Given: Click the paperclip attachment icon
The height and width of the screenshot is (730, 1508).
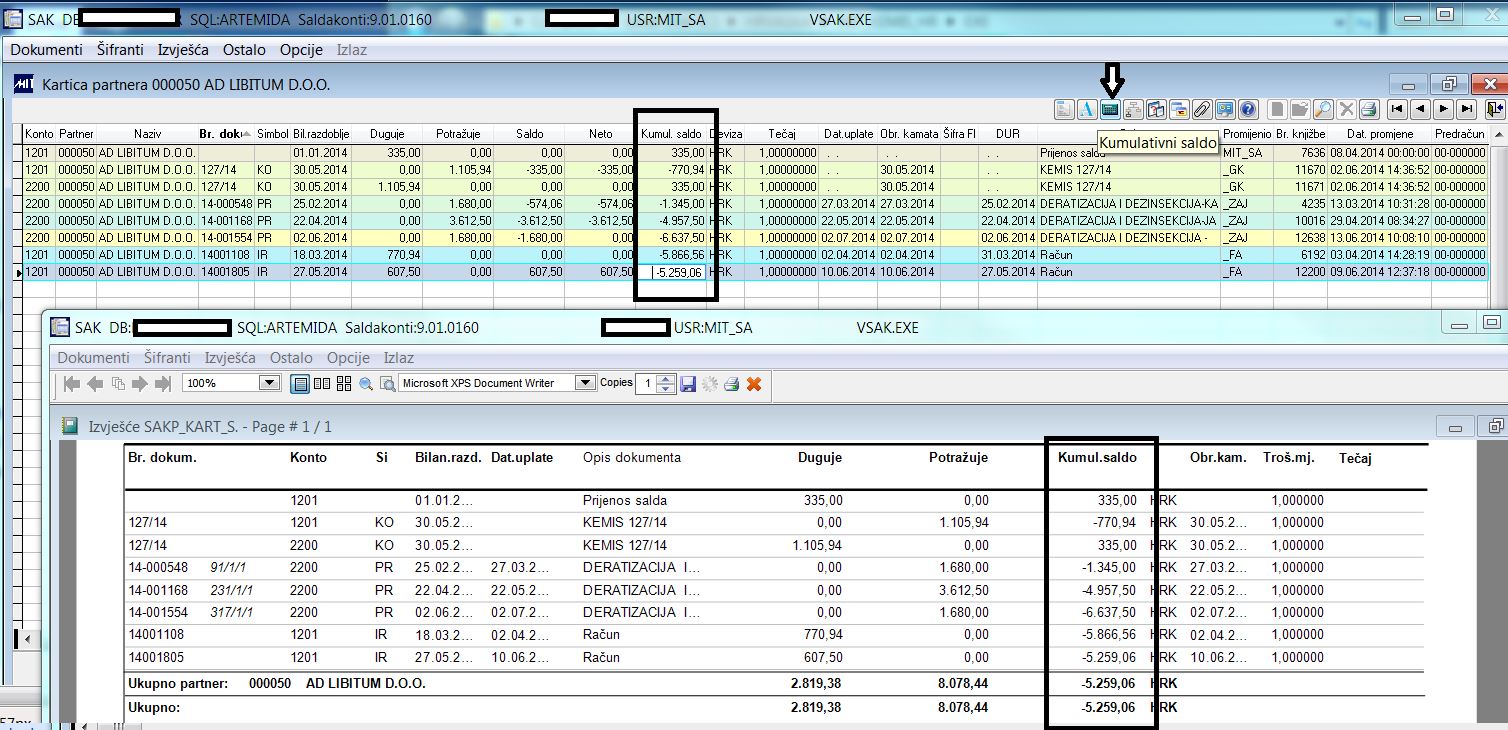Looking at the screenshot, I should pos(1202,110).
